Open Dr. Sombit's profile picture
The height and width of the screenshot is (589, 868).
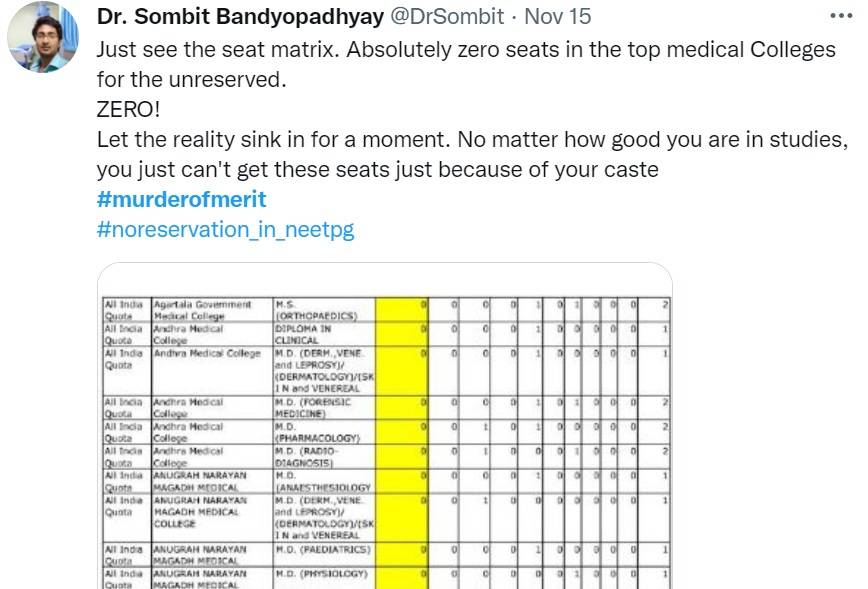44,38
